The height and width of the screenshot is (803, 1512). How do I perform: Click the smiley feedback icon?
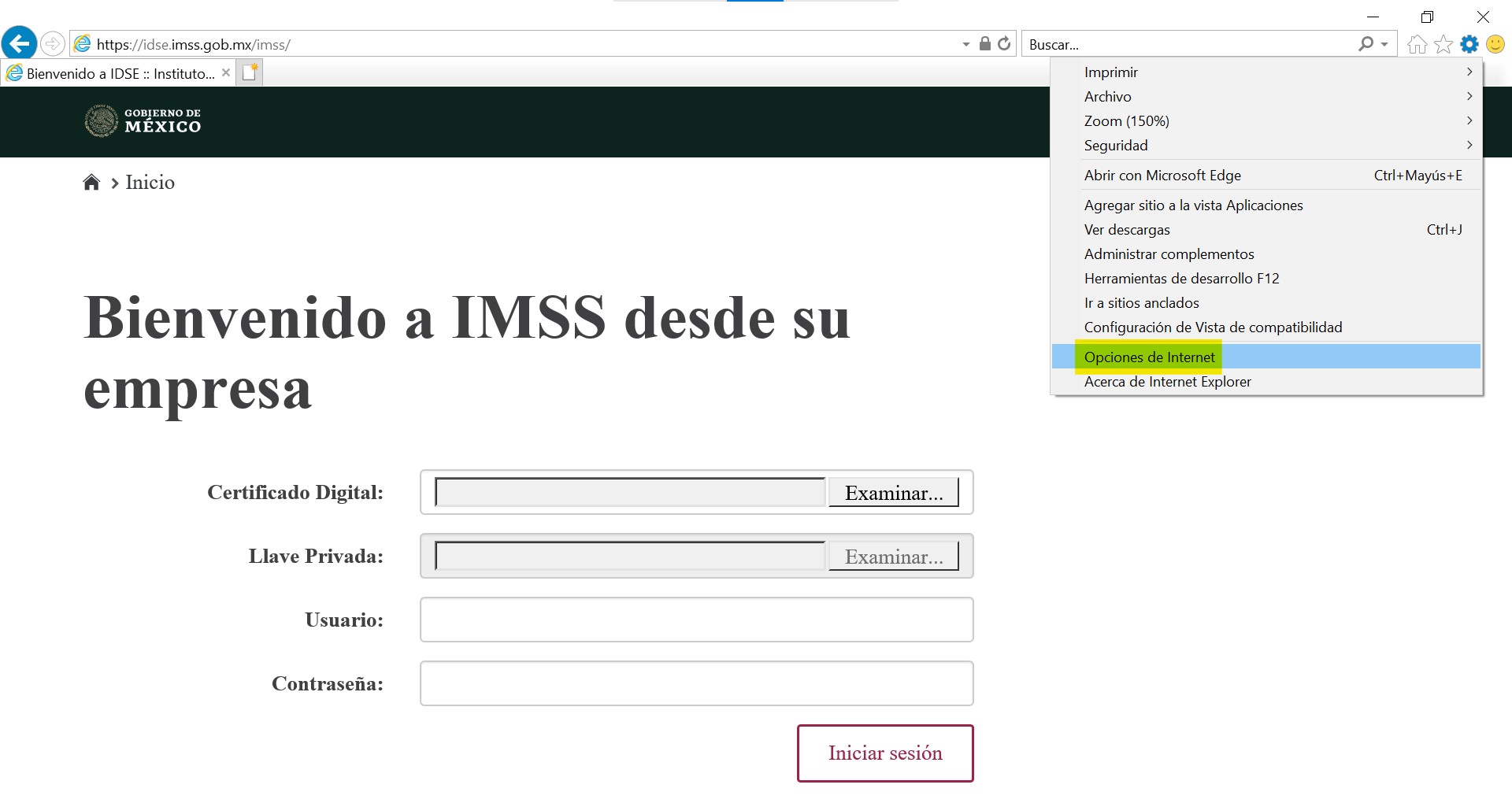click(1495, 44)
